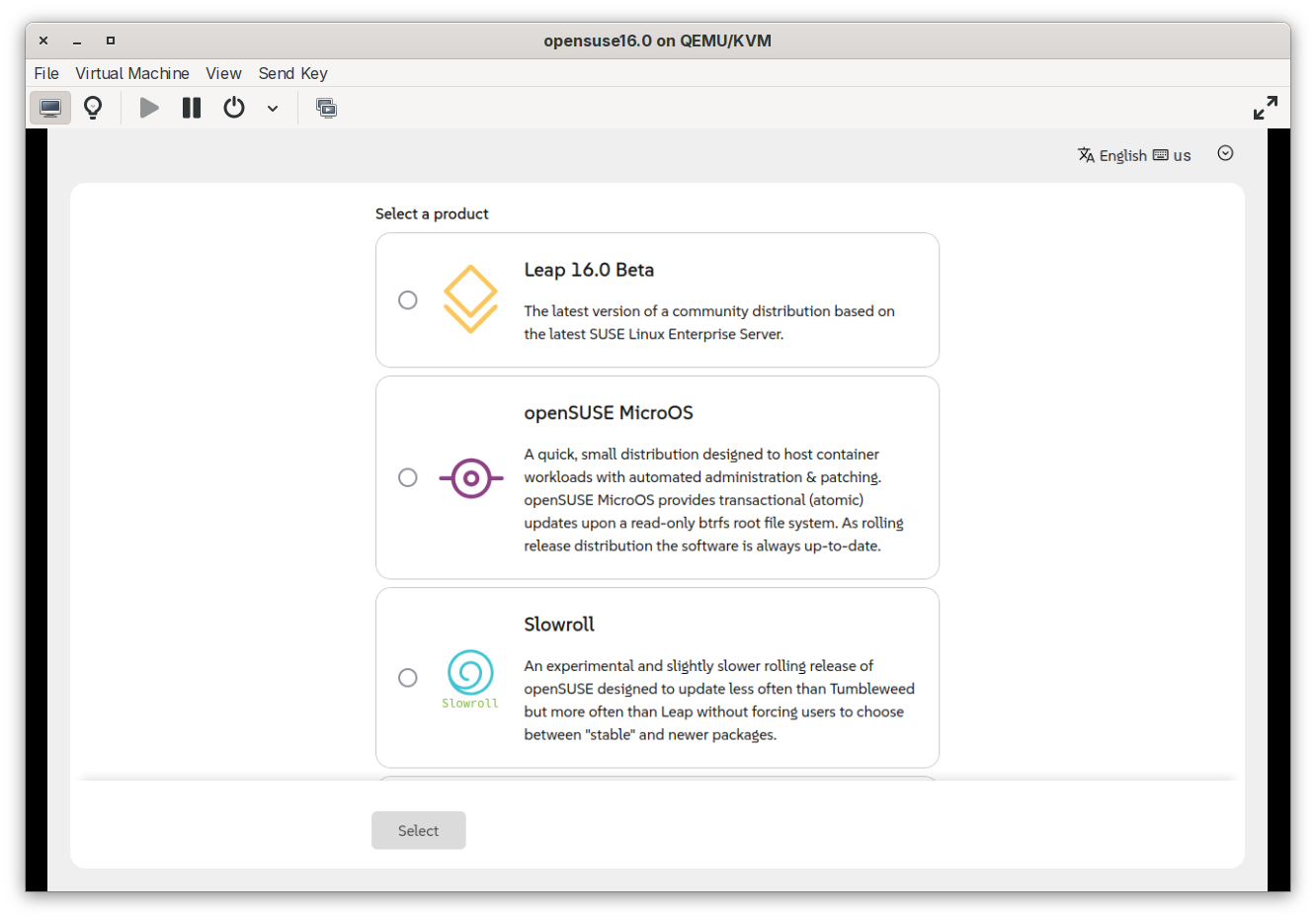Open the manage VM snapshots view
This screenshot has width=1316, height=920.
click(326, 108)
